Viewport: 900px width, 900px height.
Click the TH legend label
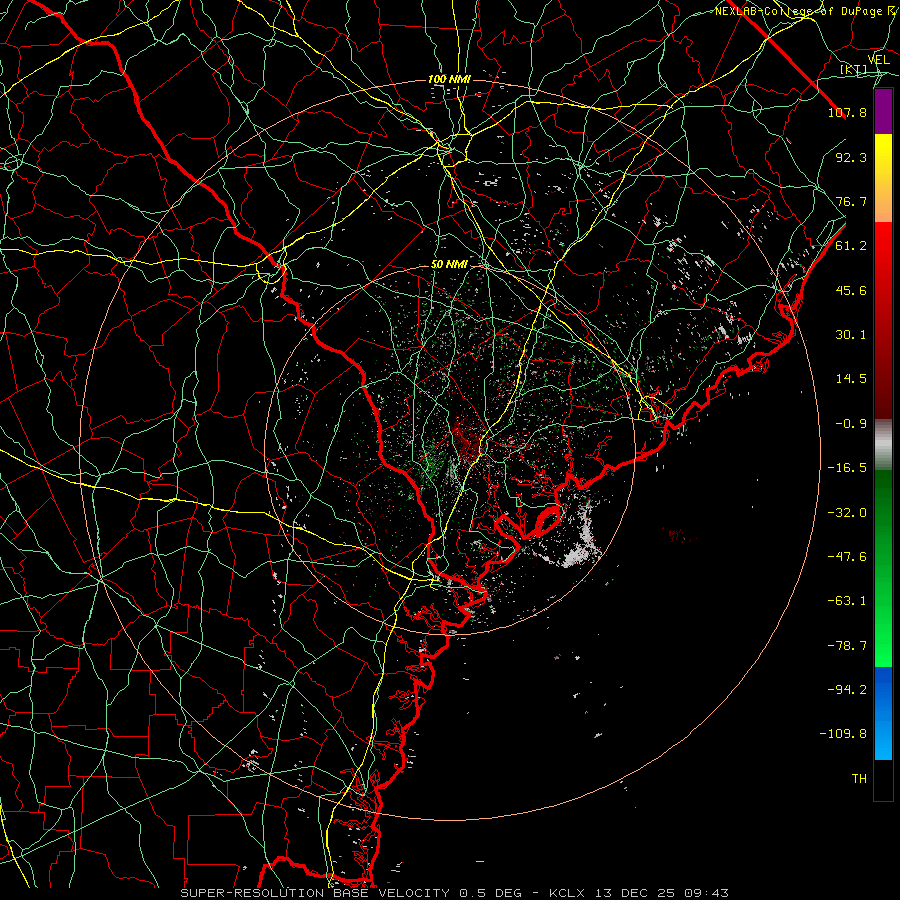(x=859, y=779)
